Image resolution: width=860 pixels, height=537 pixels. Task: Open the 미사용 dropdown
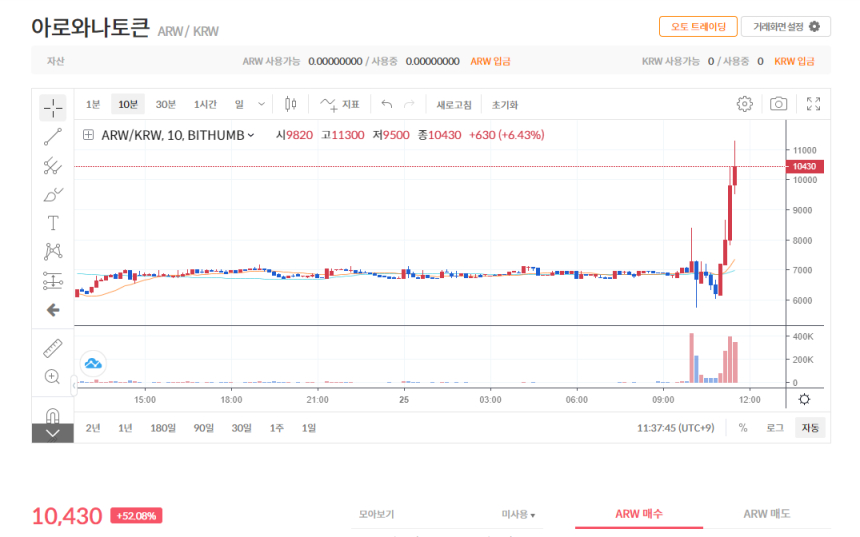click(x=517, y=515)
